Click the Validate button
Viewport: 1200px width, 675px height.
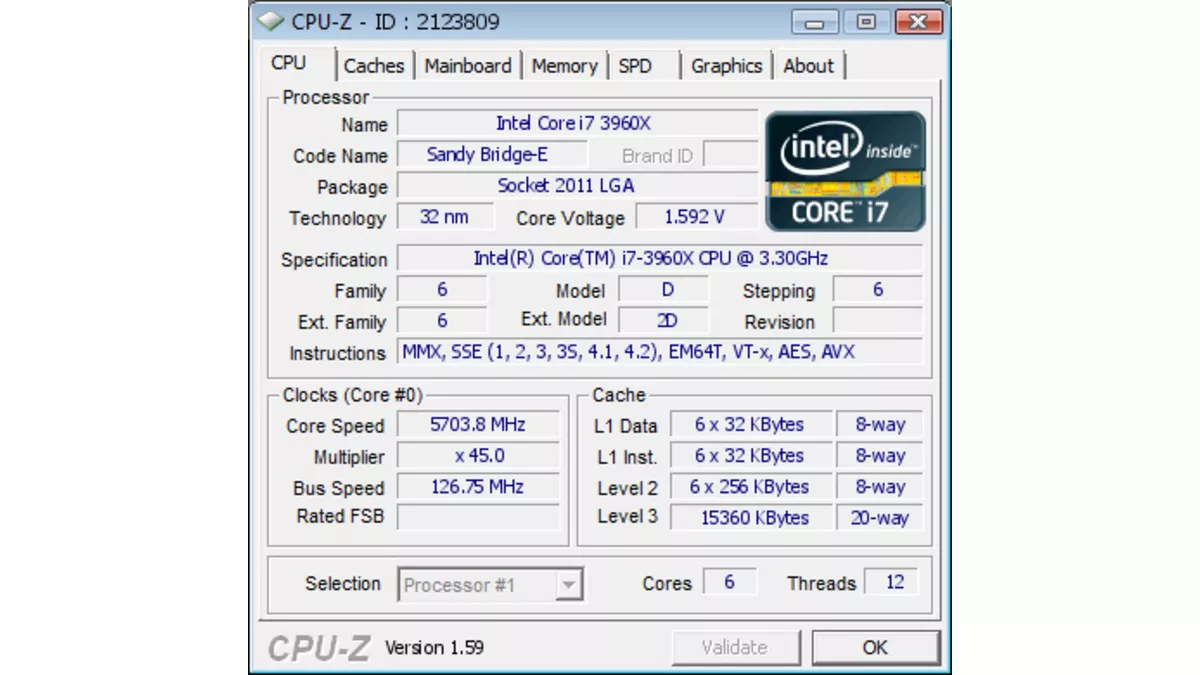[x=735, y=648]
